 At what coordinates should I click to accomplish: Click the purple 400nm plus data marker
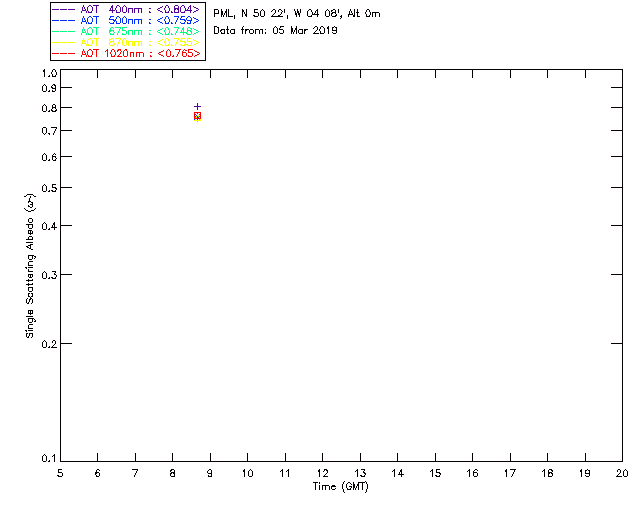coord(197,106)
